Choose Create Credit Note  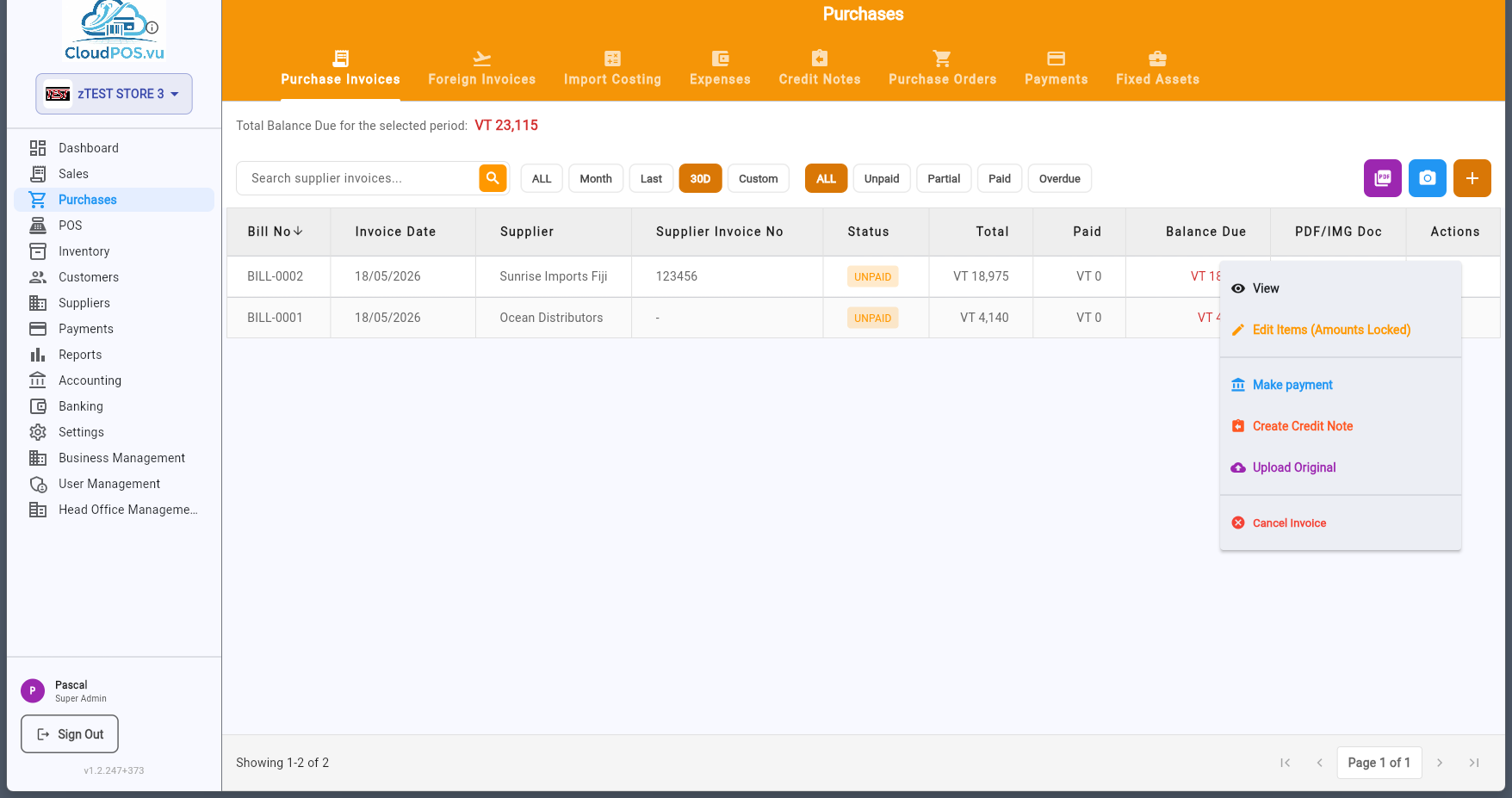click(x=1341, y=426)
